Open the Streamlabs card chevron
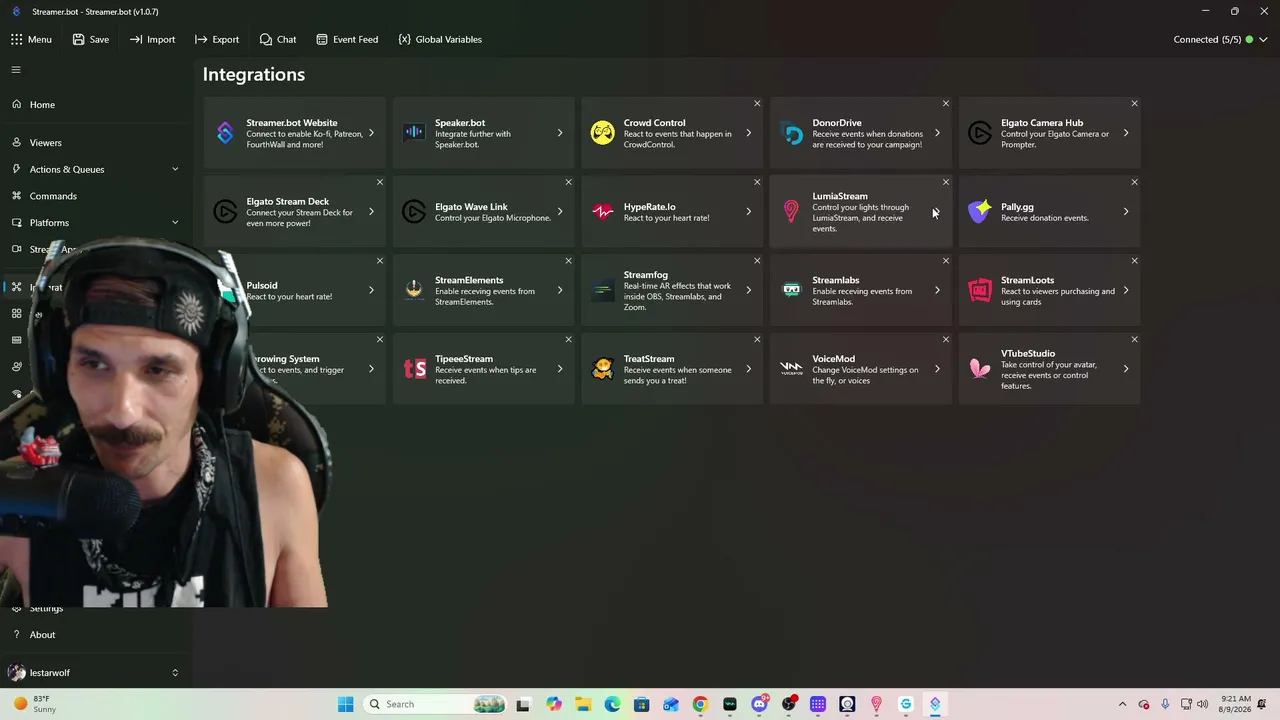 (x=937, y=290)
